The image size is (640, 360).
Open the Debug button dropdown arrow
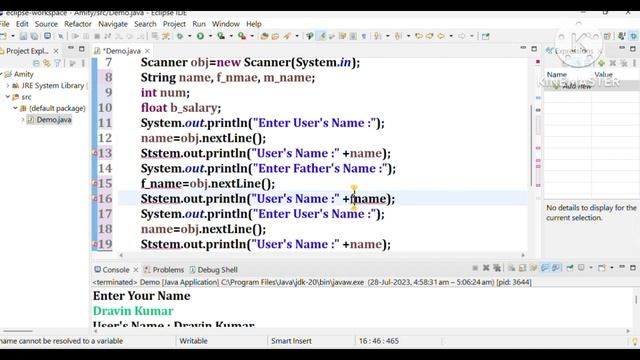click(190, 36)
